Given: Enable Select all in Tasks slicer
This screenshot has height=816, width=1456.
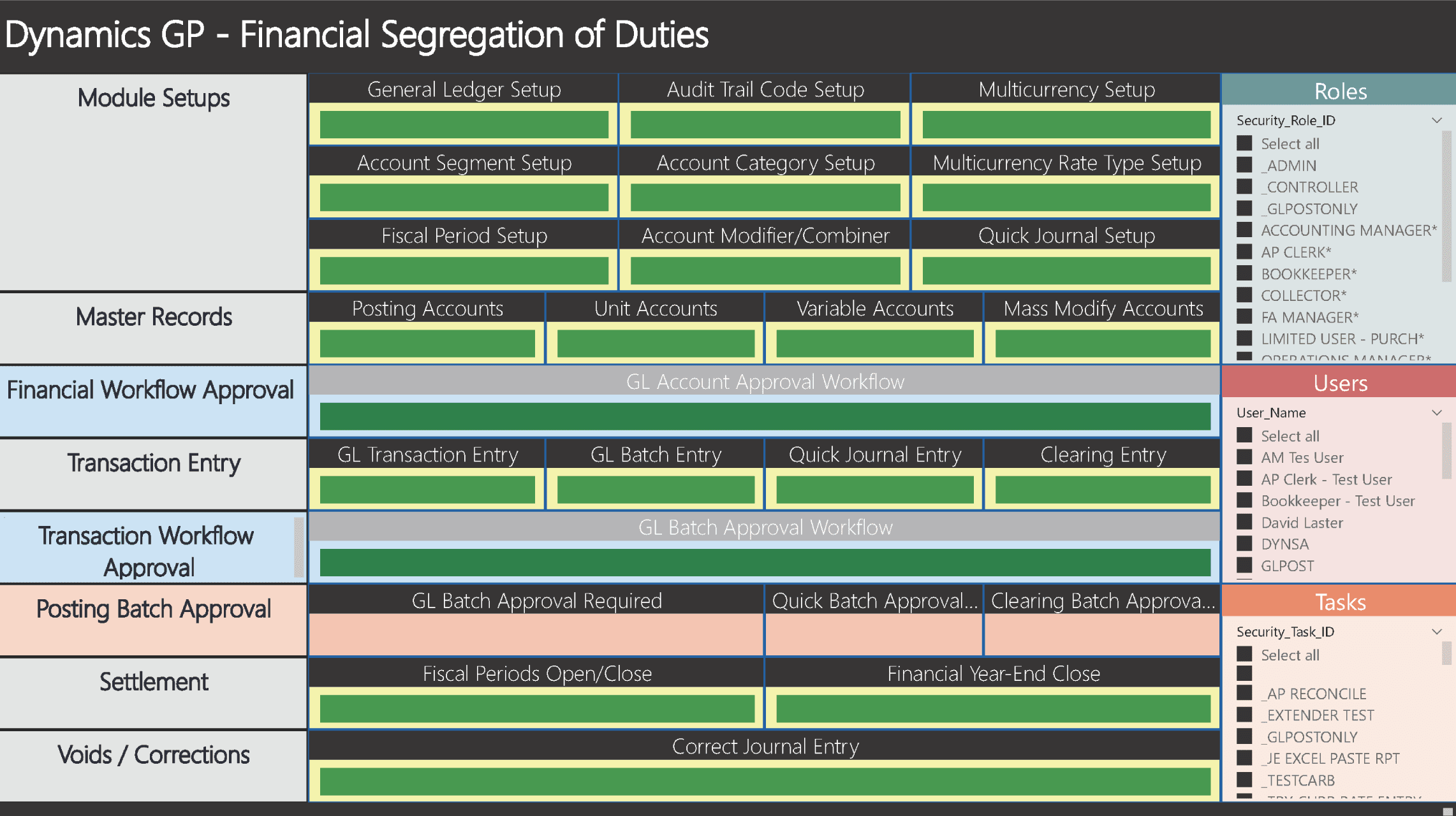Looking at the screenshot, I should pos(1244,655).
